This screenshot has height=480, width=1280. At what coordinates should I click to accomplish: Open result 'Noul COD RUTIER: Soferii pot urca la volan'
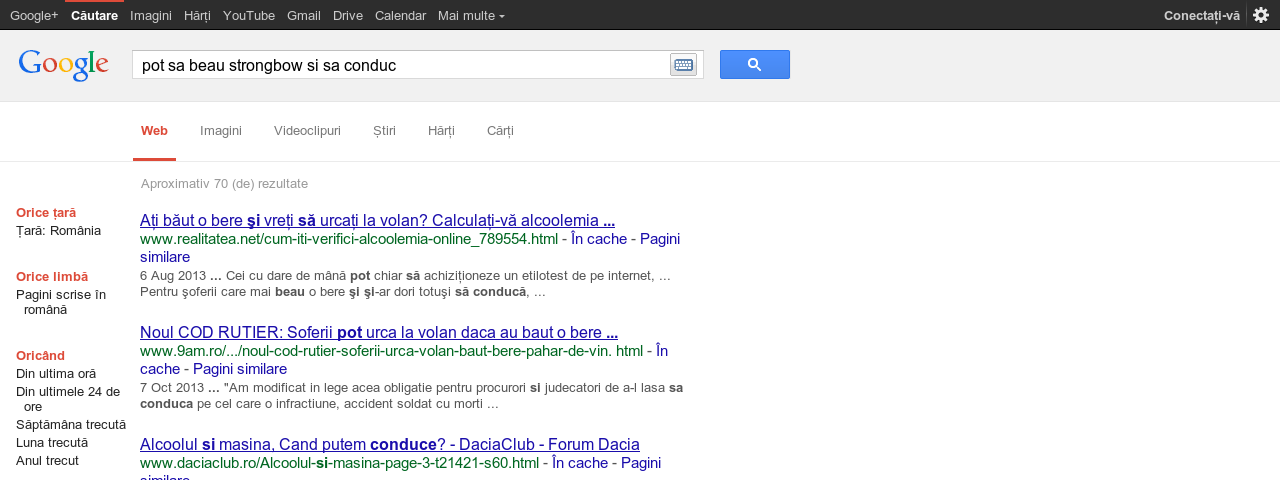click(x=379, y=332)
